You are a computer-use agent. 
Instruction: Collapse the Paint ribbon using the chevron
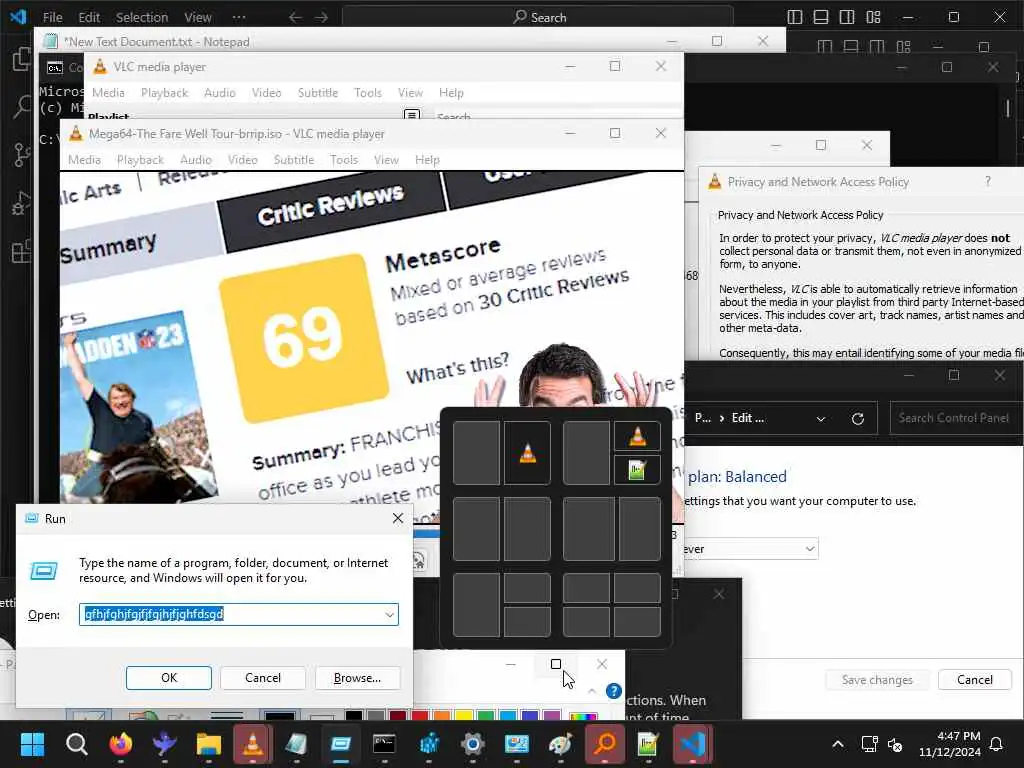click(x=592, y=691)
